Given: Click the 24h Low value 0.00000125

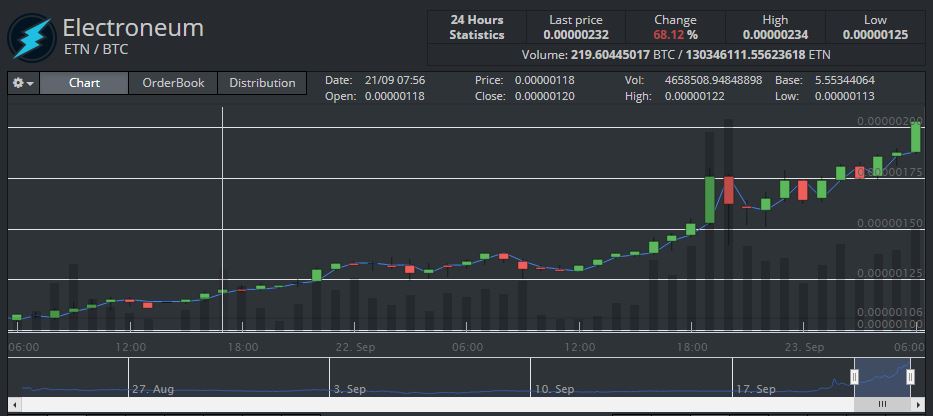Looking at the screenshot, I should pos(875,35).
